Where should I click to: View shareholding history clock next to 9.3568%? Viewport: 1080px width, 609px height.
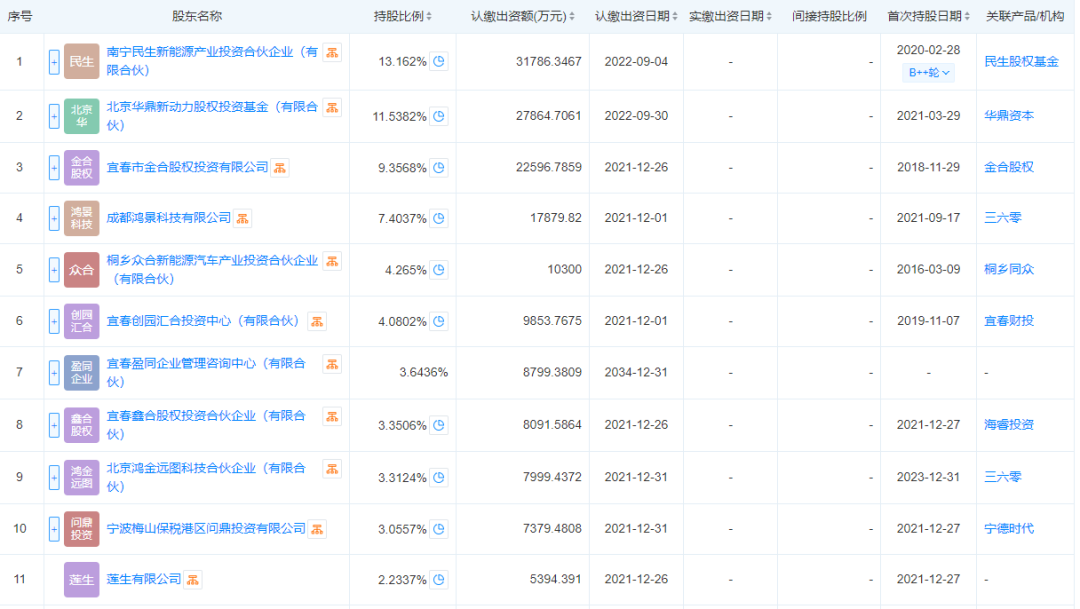coord(439,167)
